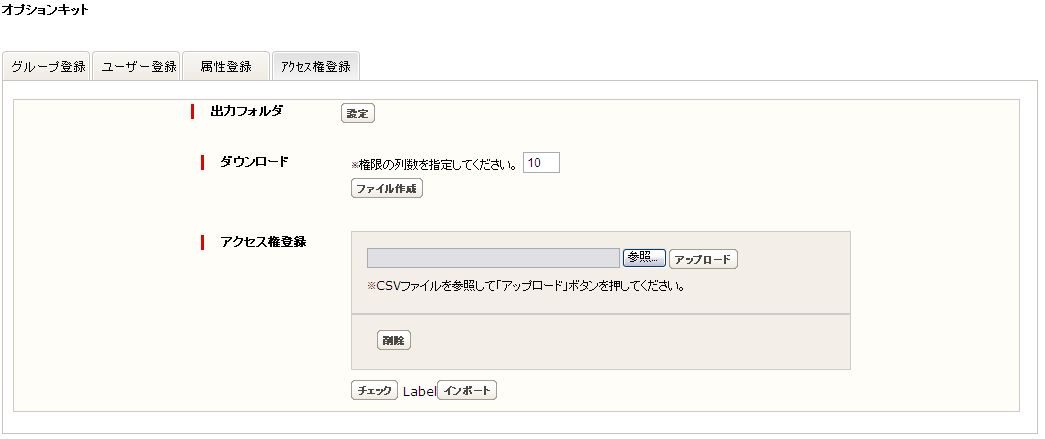
Task: Run the チェック button
Action: click(x=374, y=390)
